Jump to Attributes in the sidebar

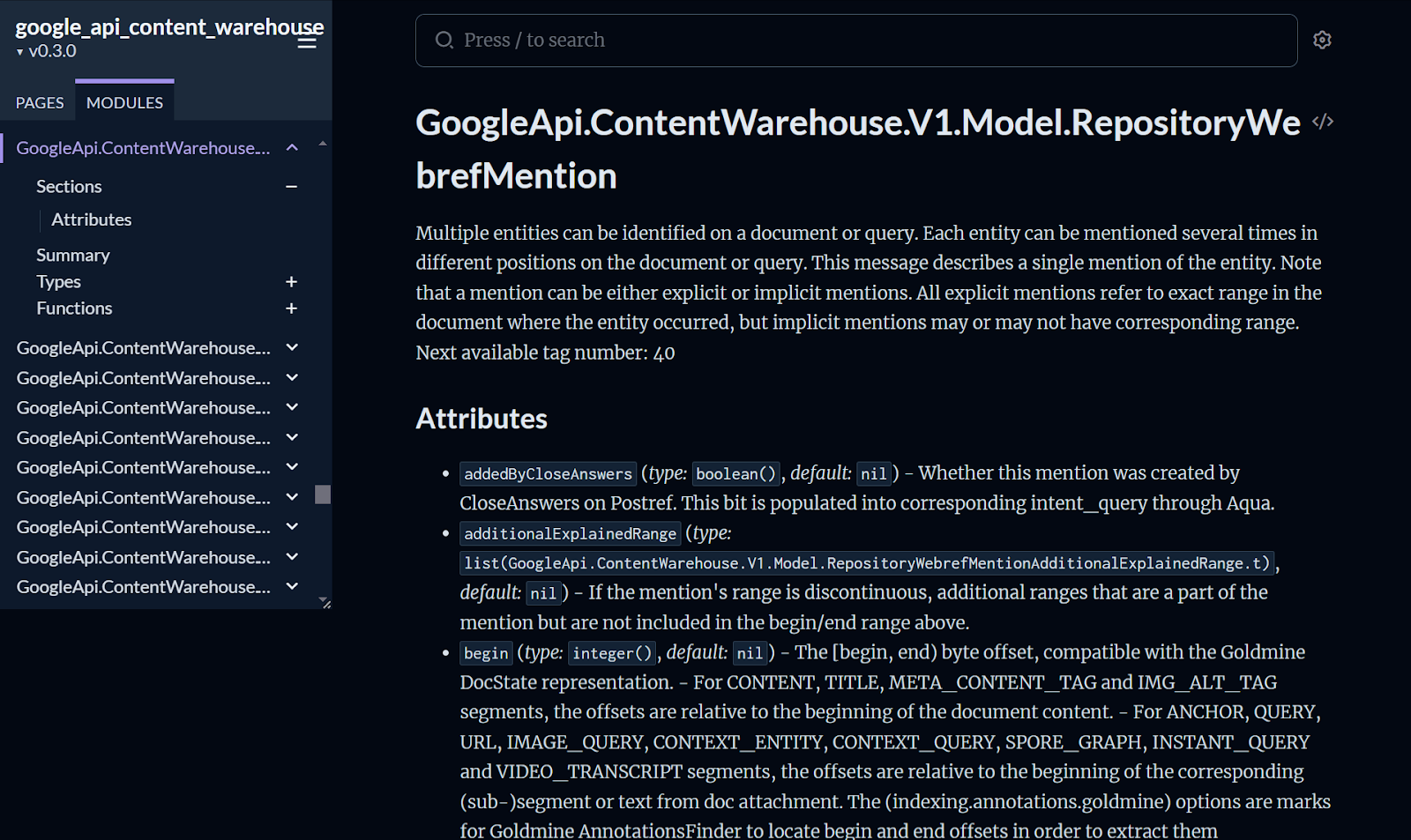[92, 219]
